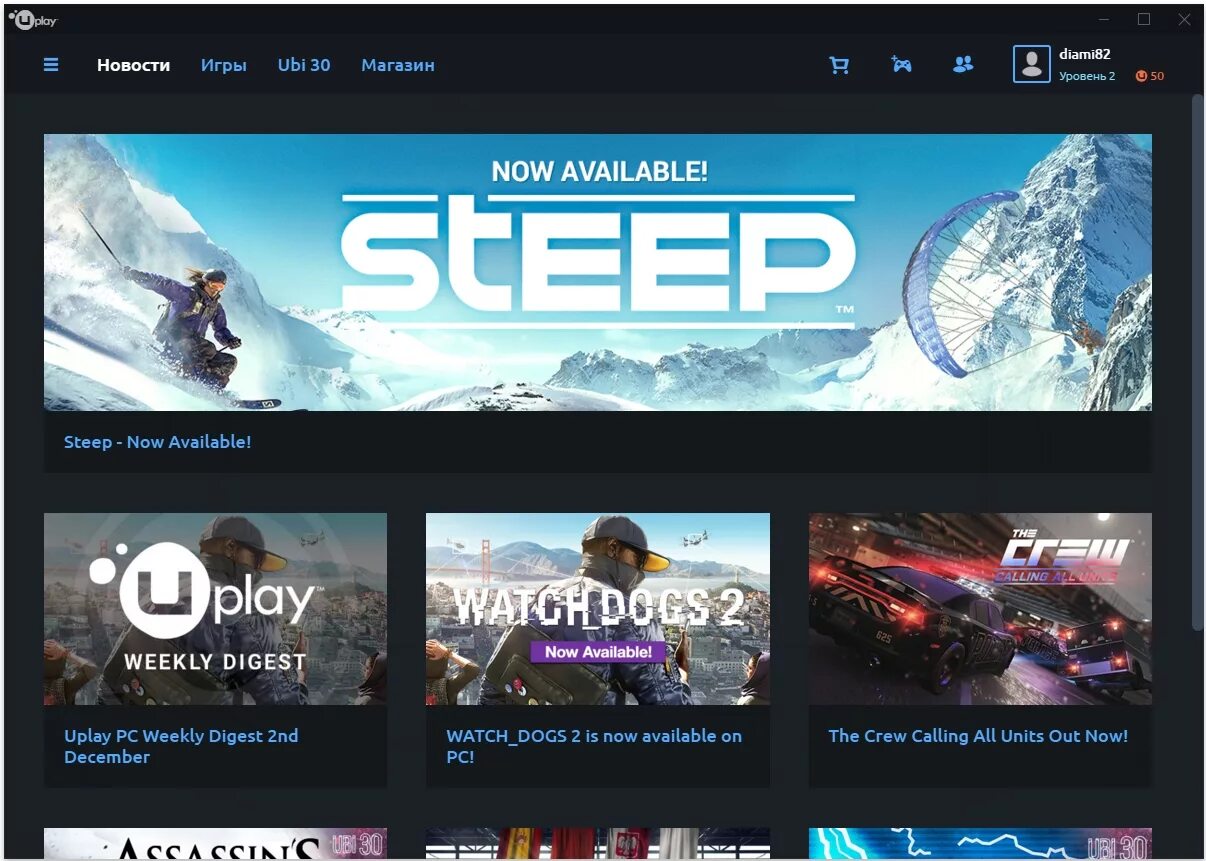The width and height of the screenshot is (1206, 861).
Task: Open the friends list icon
Action: pos(963,65)
